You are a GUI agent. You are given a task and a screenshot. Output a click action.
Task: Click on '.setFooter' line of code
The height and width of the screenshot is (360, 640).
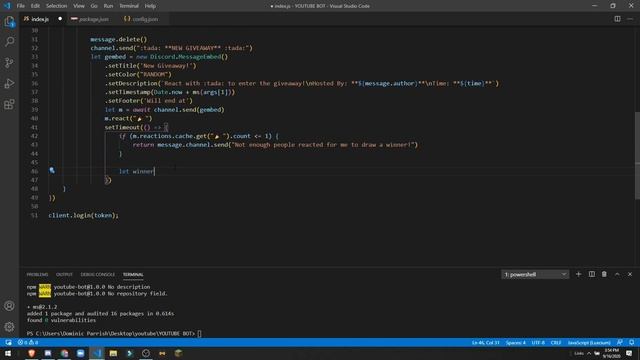pyautogui.click(x=148, y=100)
